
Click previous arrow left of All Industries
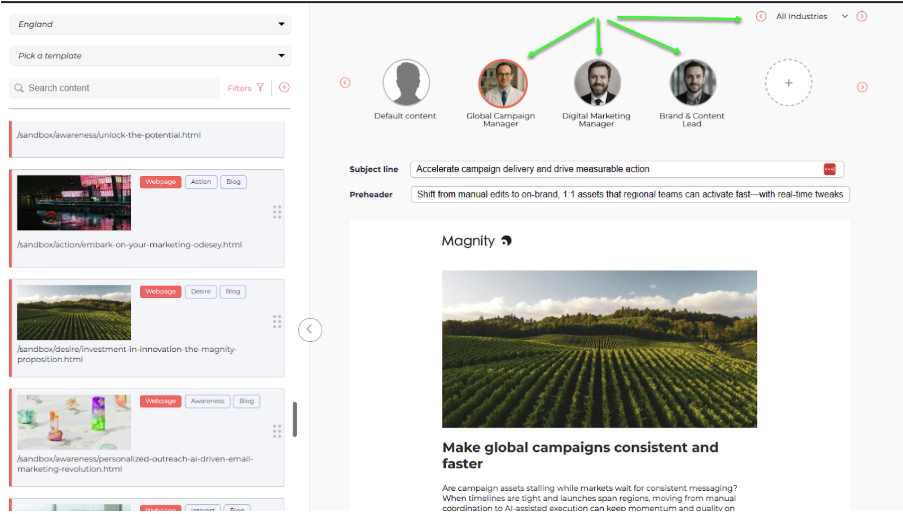761,16
